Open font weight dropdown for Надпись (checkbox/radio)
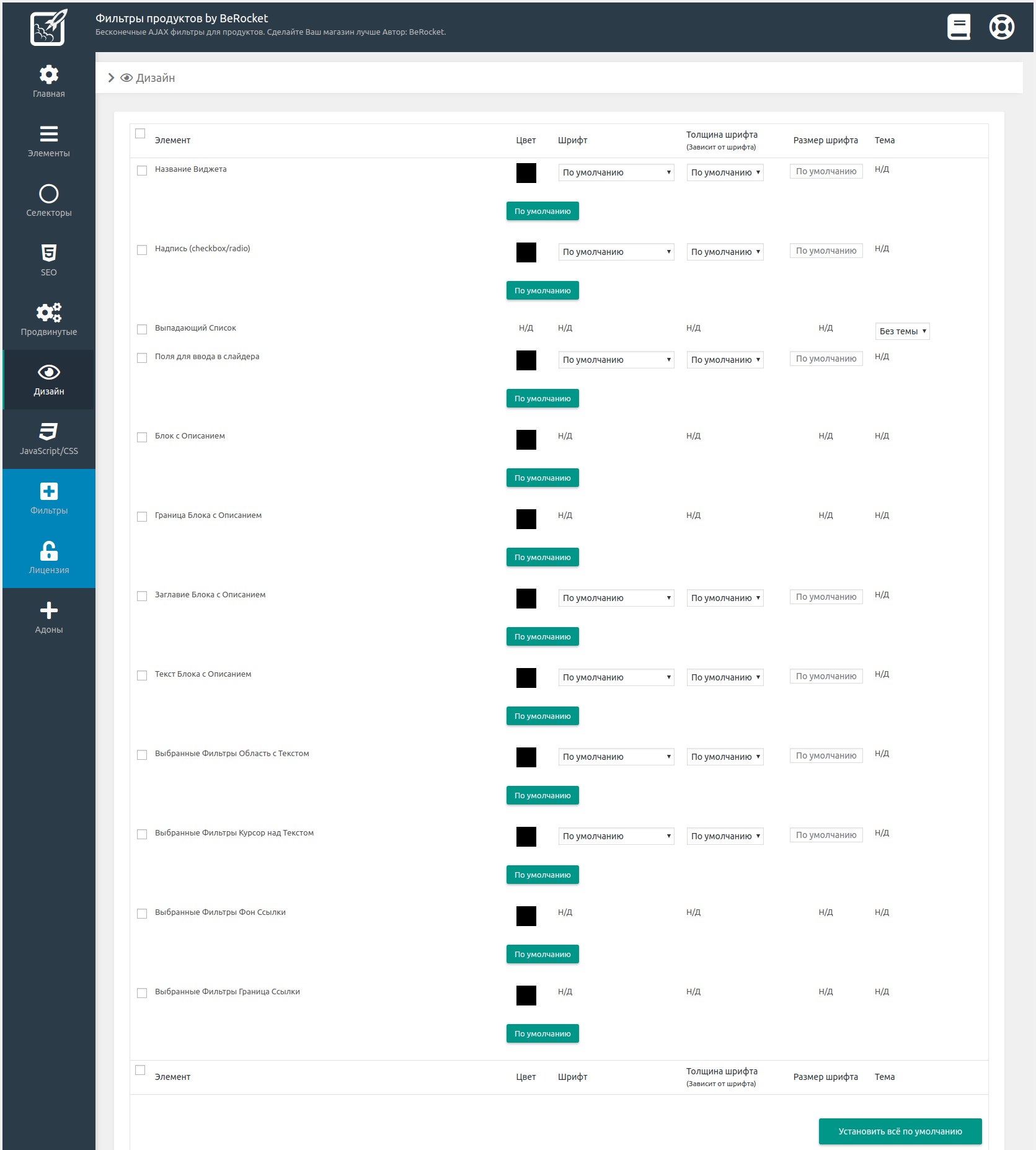 point(725,252)
